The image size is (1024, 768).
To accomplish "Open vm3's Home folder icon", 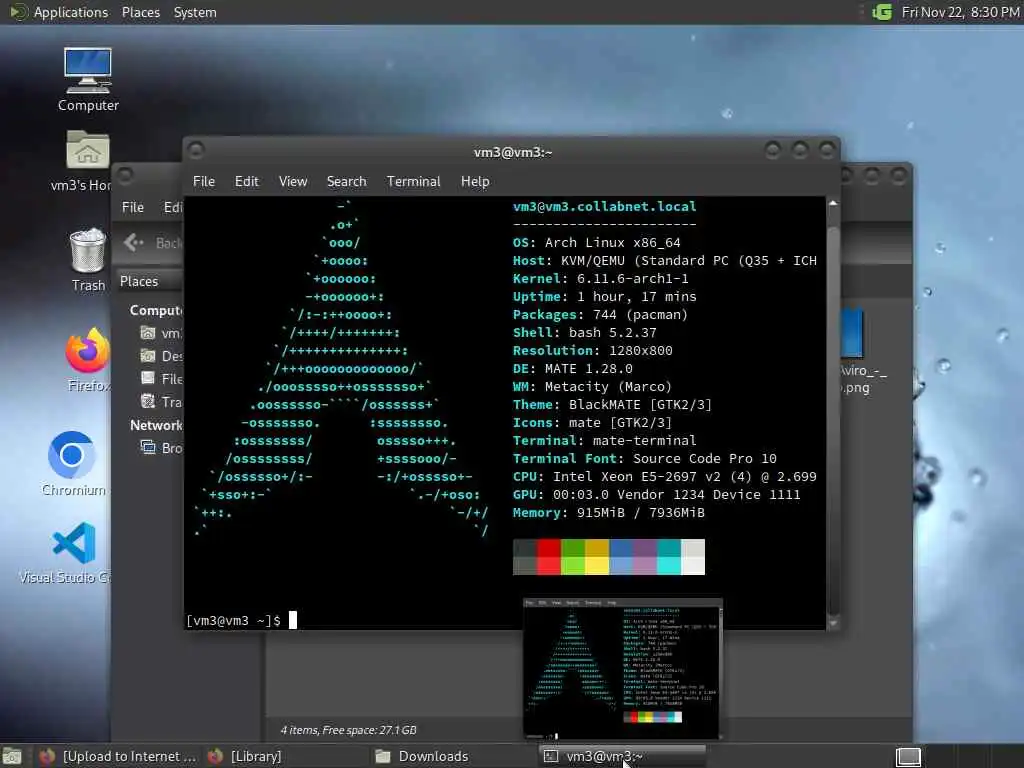I will 87,161.
